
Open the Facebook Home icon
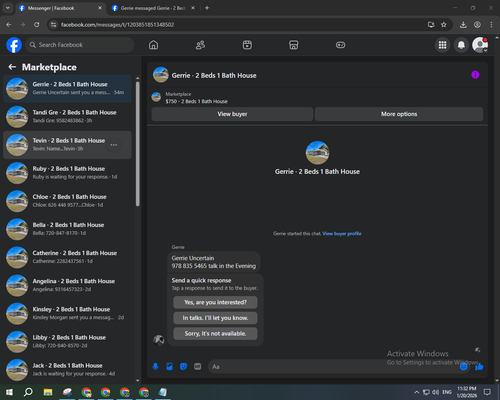[153, 45]
